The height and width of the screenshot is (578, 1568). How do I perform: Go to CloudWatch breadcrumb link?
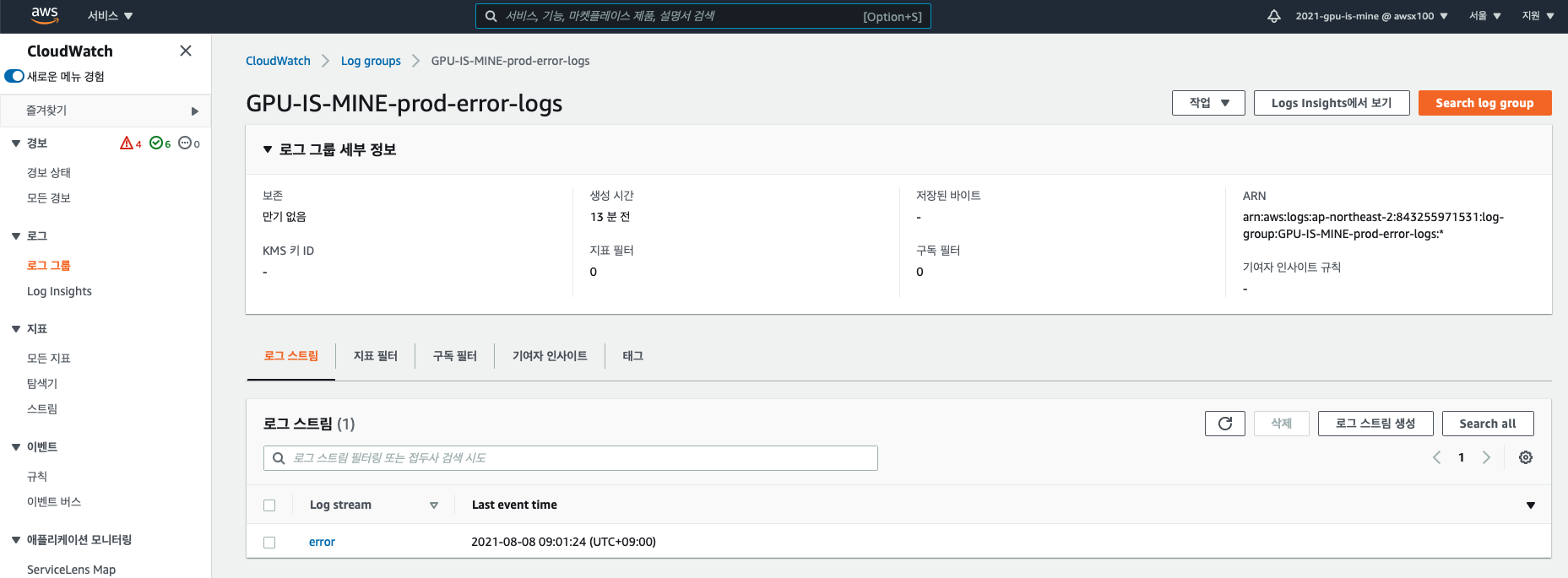[278, 61]
